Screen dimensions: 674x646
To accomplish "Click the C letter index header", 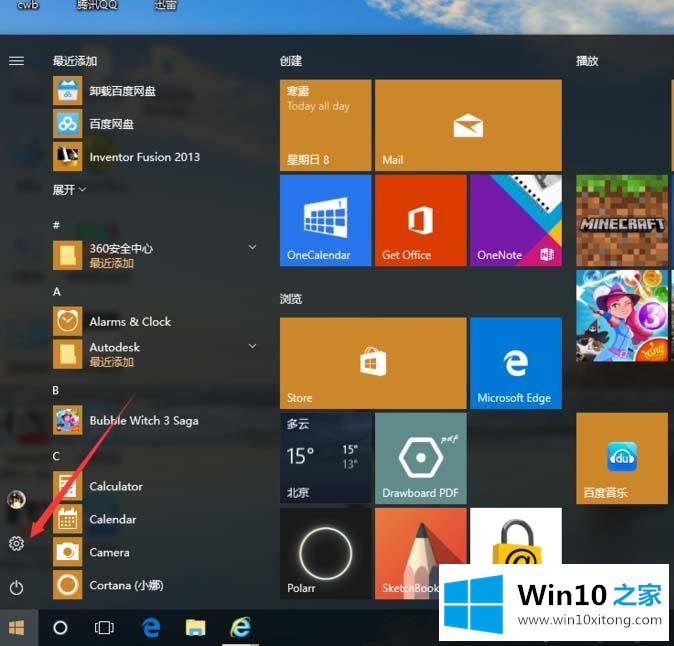I will (56, 456).
